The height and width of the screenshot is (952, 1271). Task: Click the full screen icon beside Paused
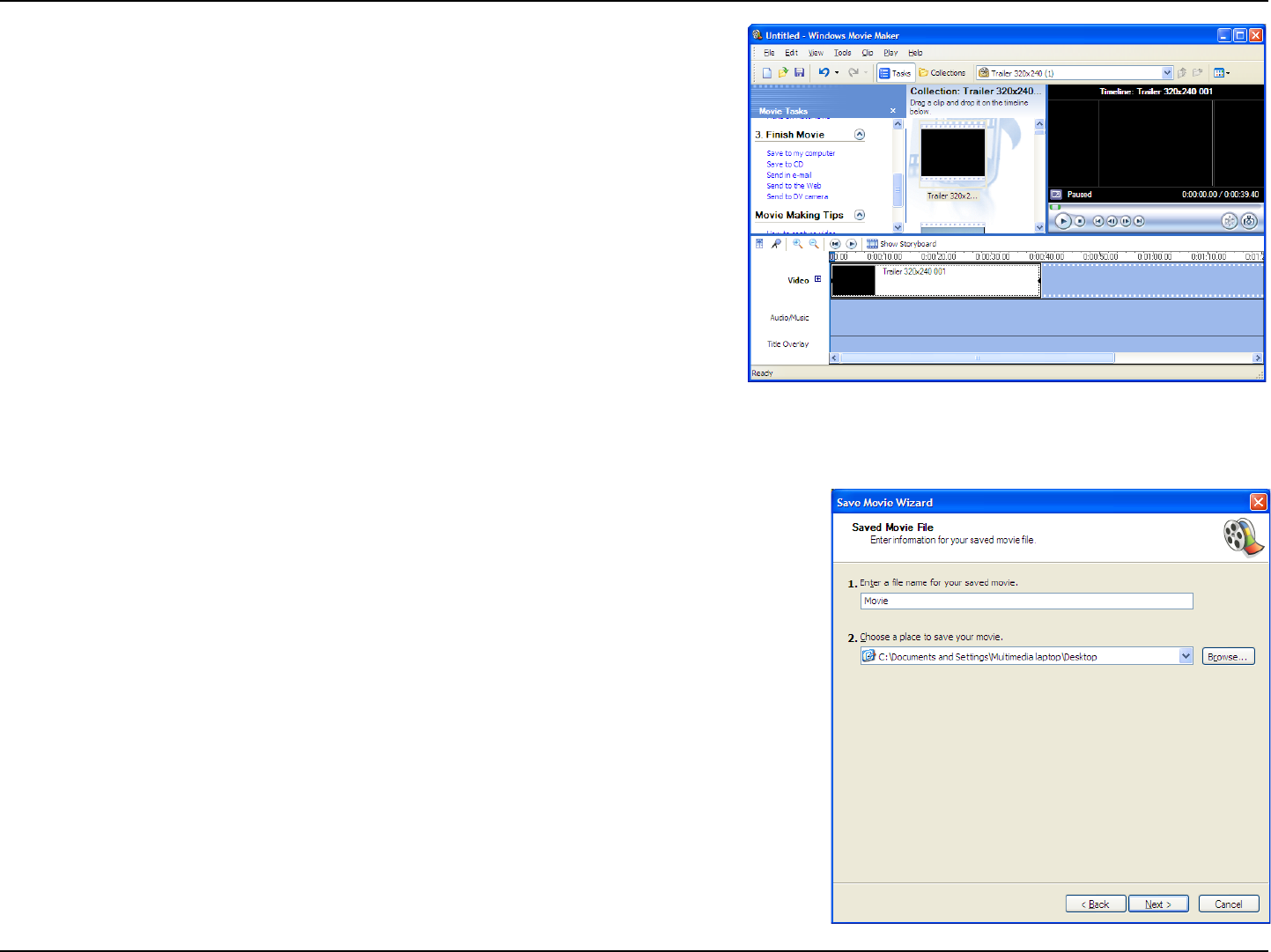click(x=1056, y=195)
